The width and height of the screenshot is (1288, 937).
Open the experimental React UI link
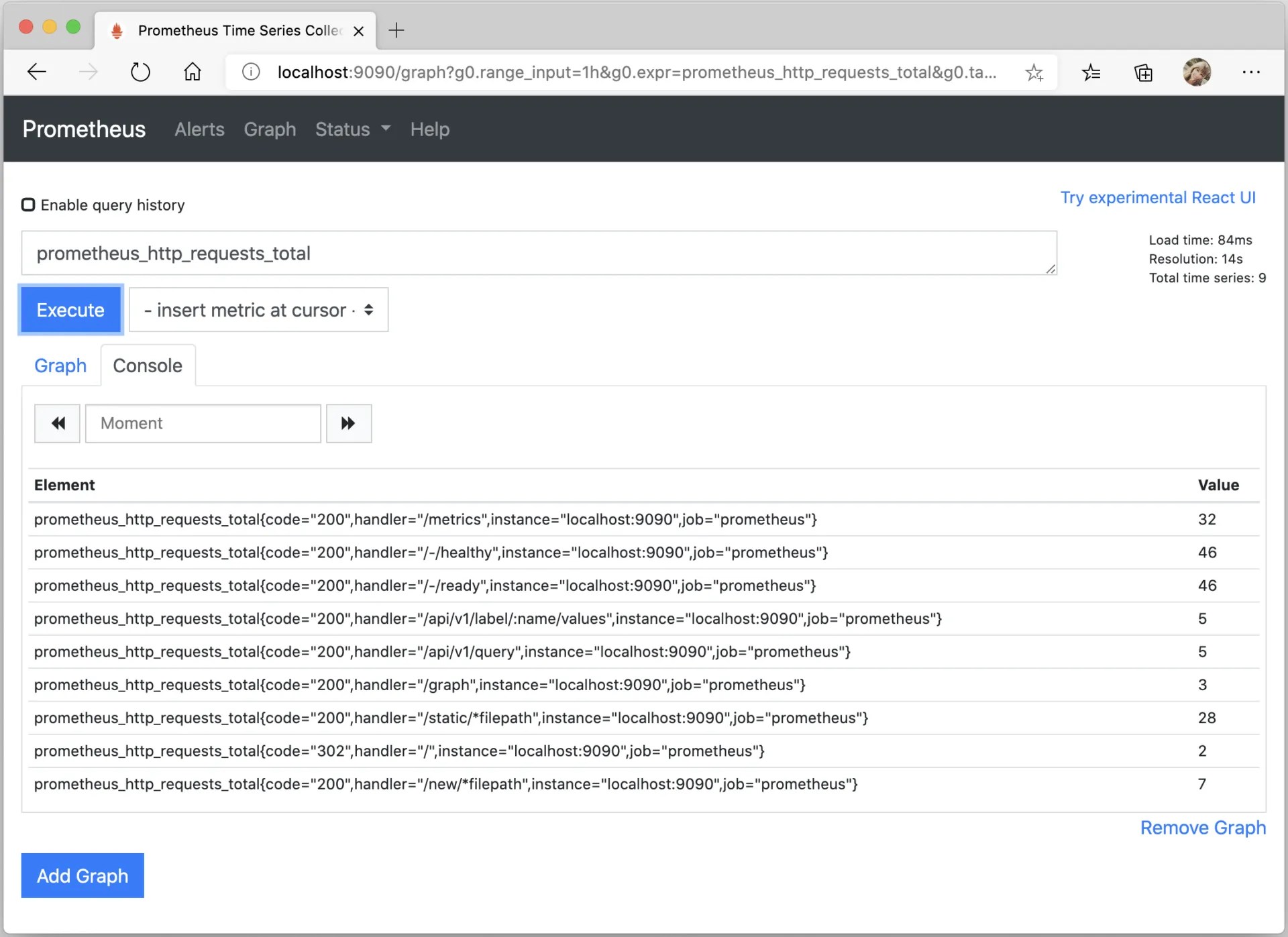tap(1158, 197)
